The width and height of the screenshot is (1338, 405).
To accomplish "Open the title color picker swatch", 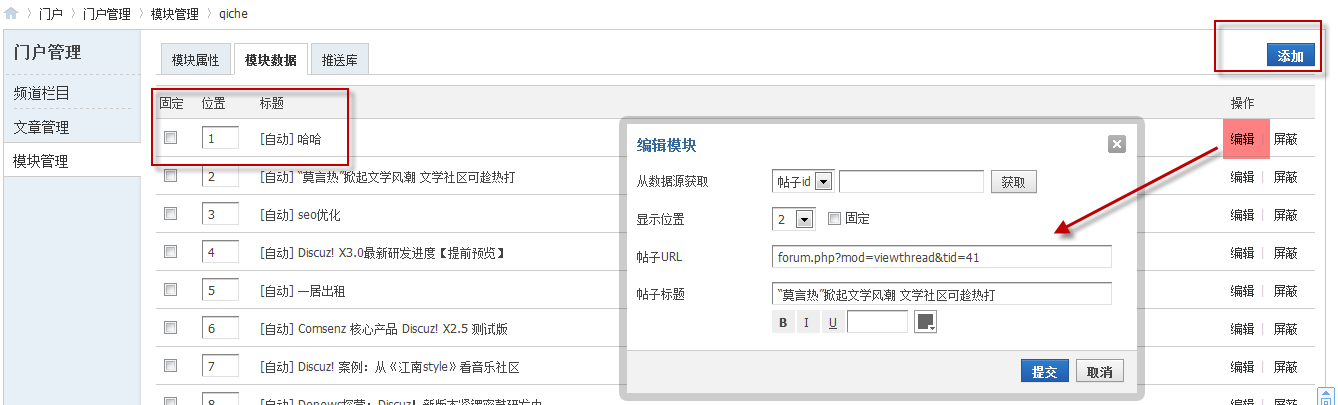I will click(926, 322).
